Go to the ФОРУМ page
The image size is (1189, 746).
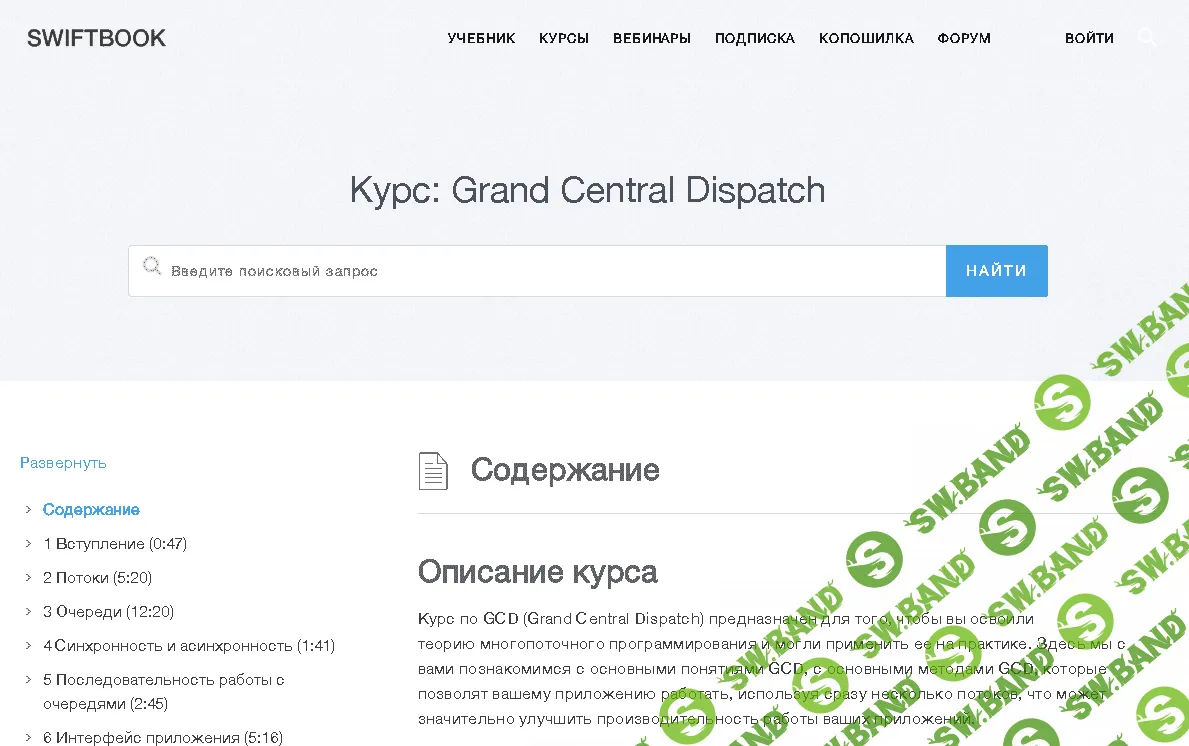click(x=963, y=37)
